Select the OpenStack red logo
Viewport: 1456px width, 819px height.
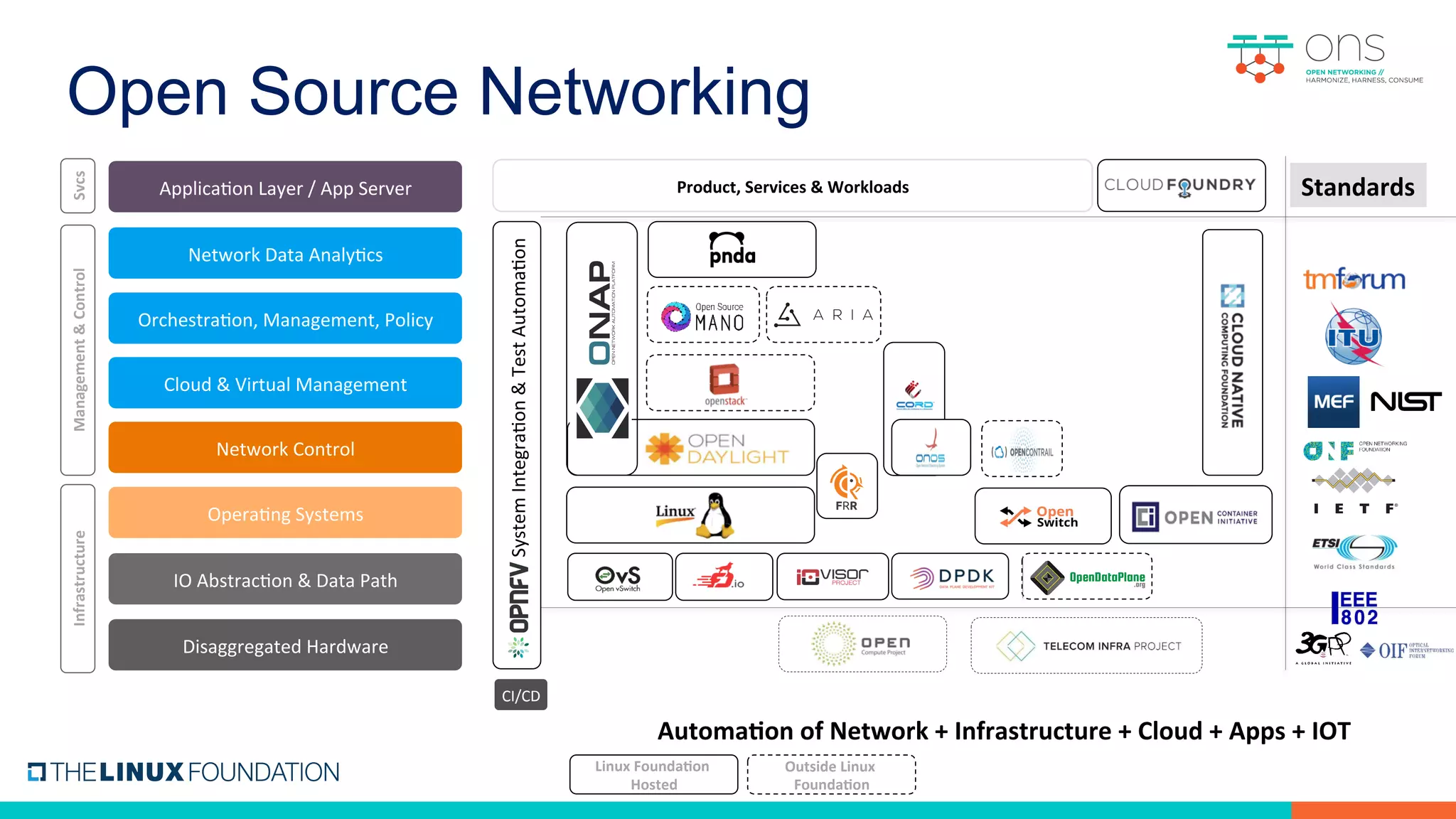(x=724, y=380)
